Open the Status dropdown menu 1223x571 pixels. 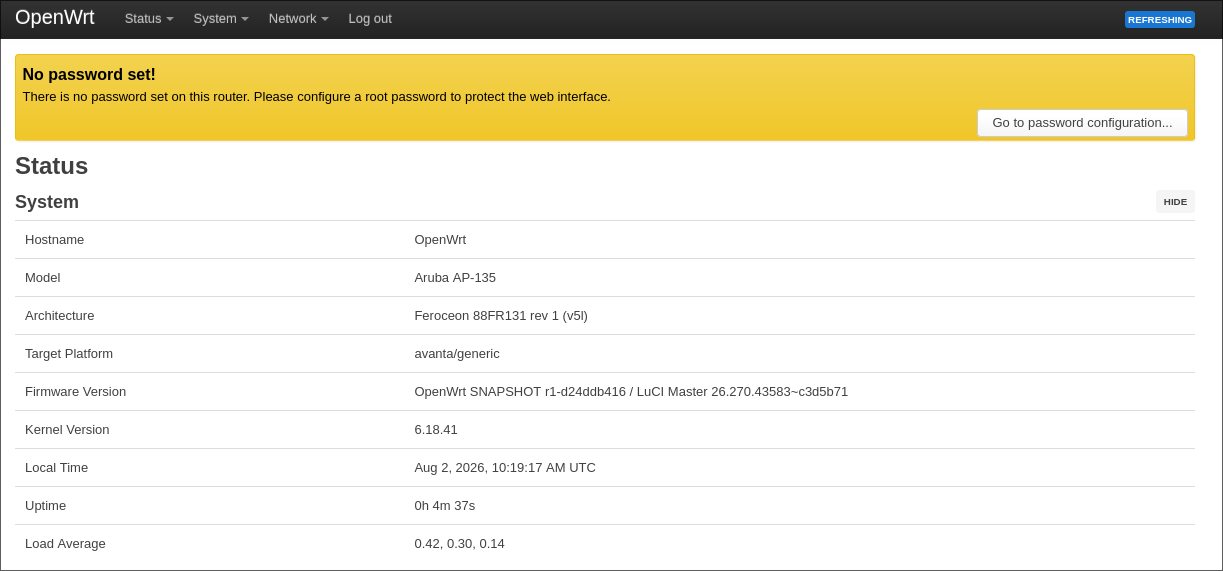149,19
